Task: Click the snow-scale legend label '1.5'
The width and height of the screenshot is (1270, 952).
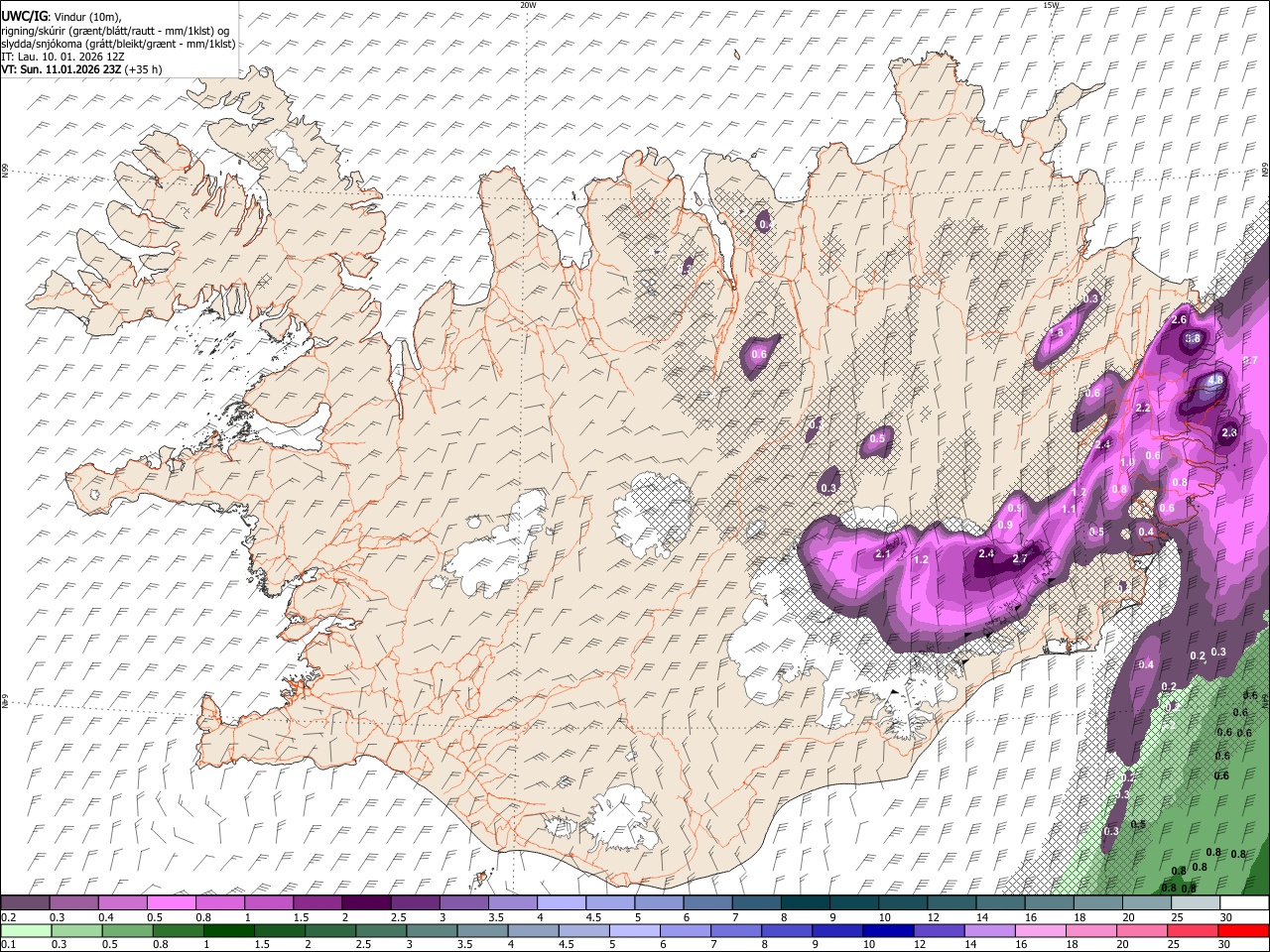Action: coord(301,917)
